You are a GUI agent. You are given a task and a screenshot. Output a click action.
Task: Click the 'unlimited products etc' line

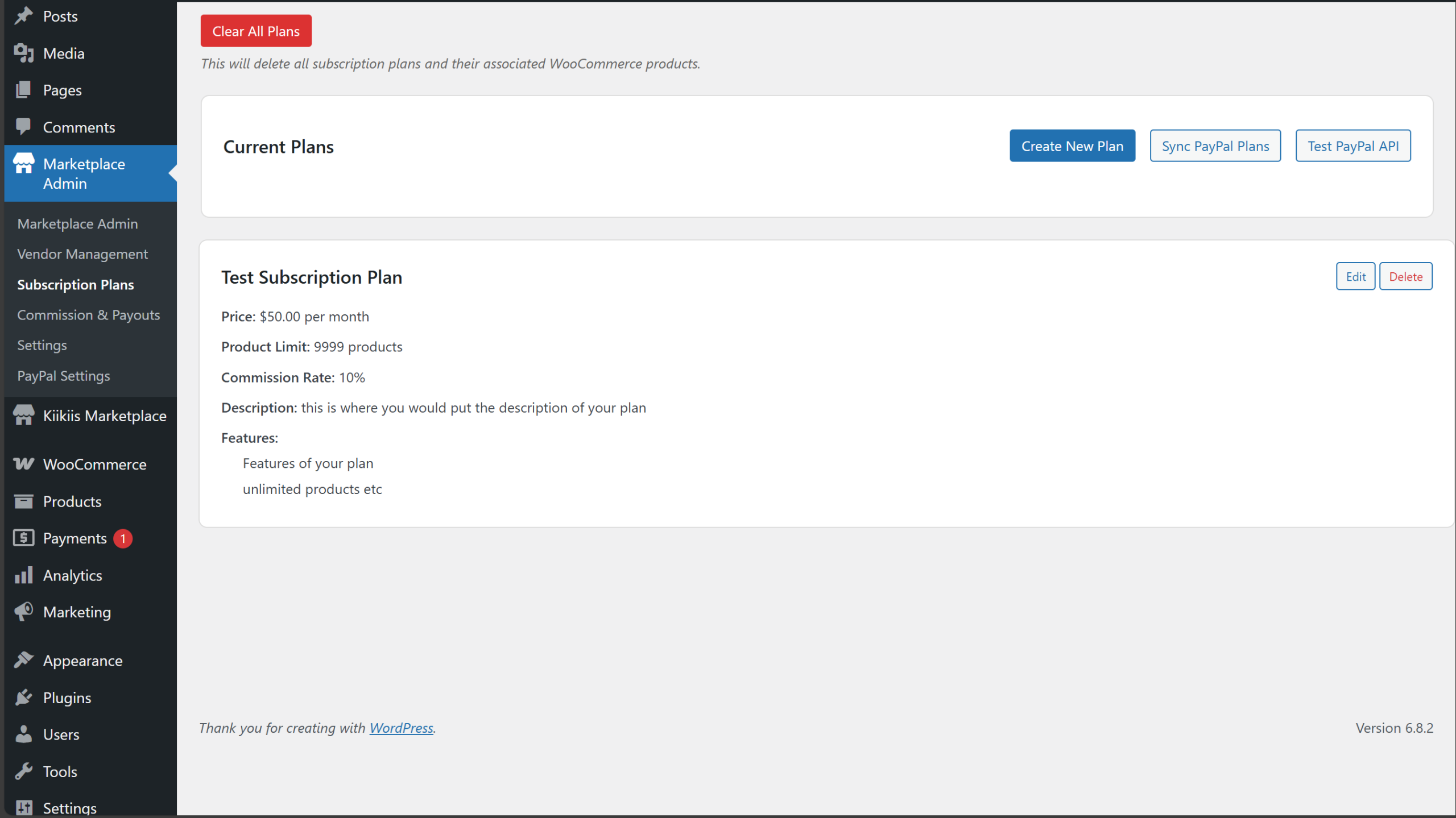coord(312,488)
